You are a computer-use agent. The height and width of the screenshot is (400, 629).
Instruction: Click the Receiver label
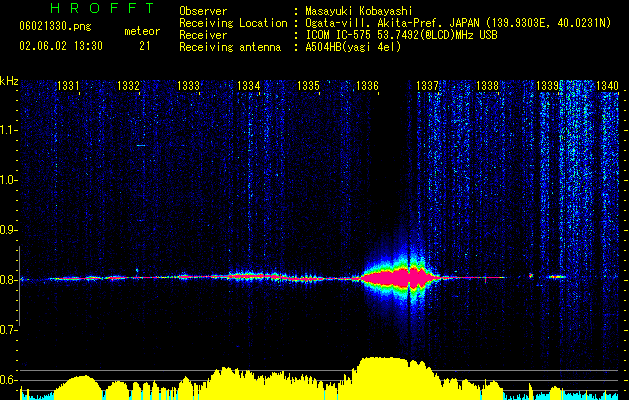tap(203, 35)
